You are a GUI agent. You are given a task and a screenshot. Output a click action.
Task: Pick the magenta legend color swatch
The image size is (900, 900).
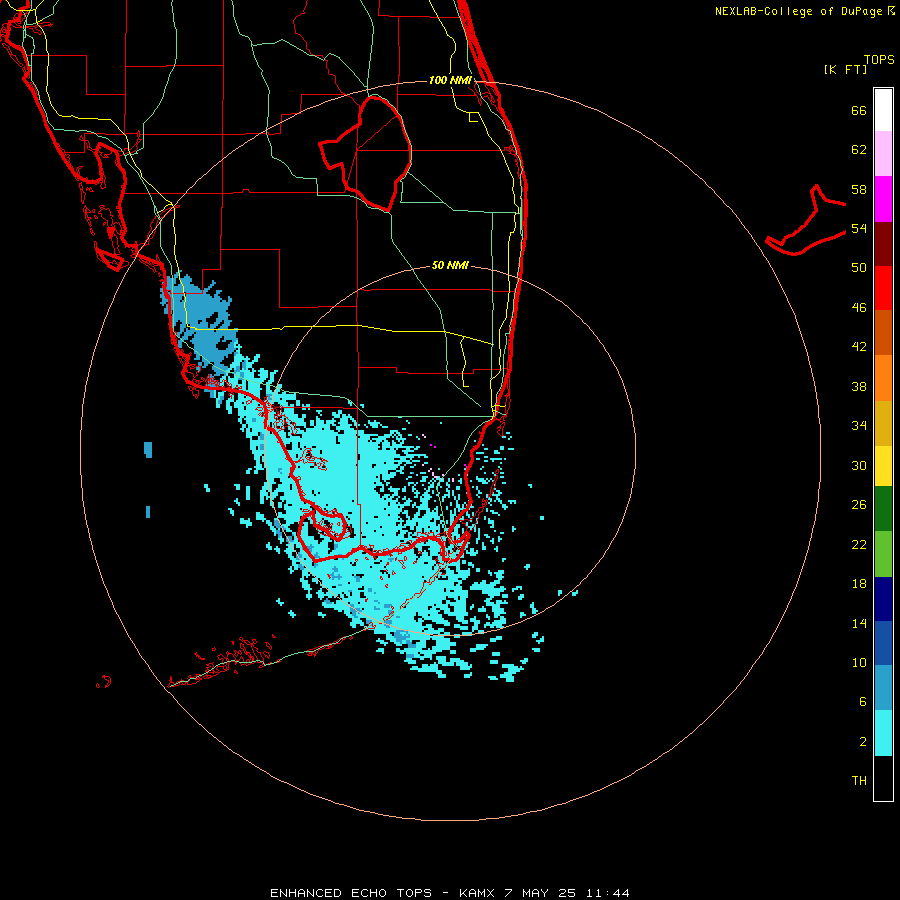[883, 199]
